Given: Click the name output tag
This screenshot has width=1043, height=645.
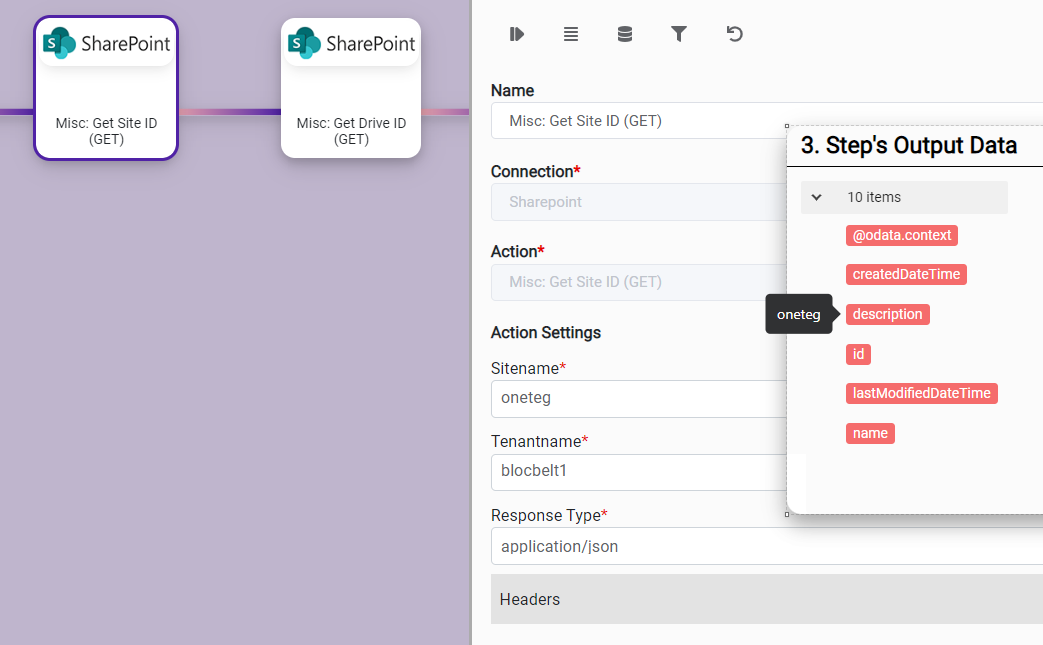Looking at the screenshot, I should pyautogui.click(x=870, y=434).
